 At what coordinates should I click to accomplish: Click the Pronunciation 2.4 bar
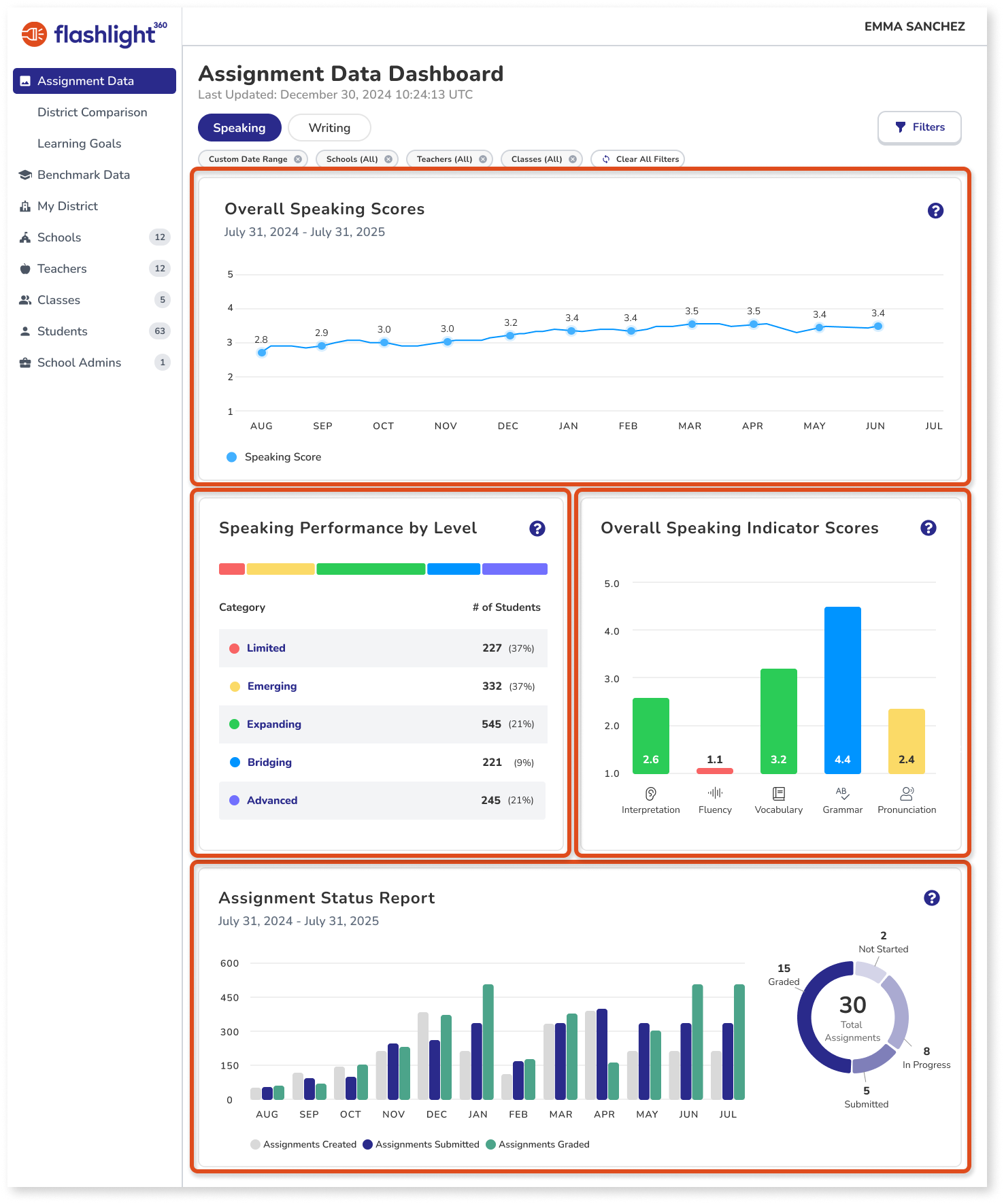click(x=907, y=741)
